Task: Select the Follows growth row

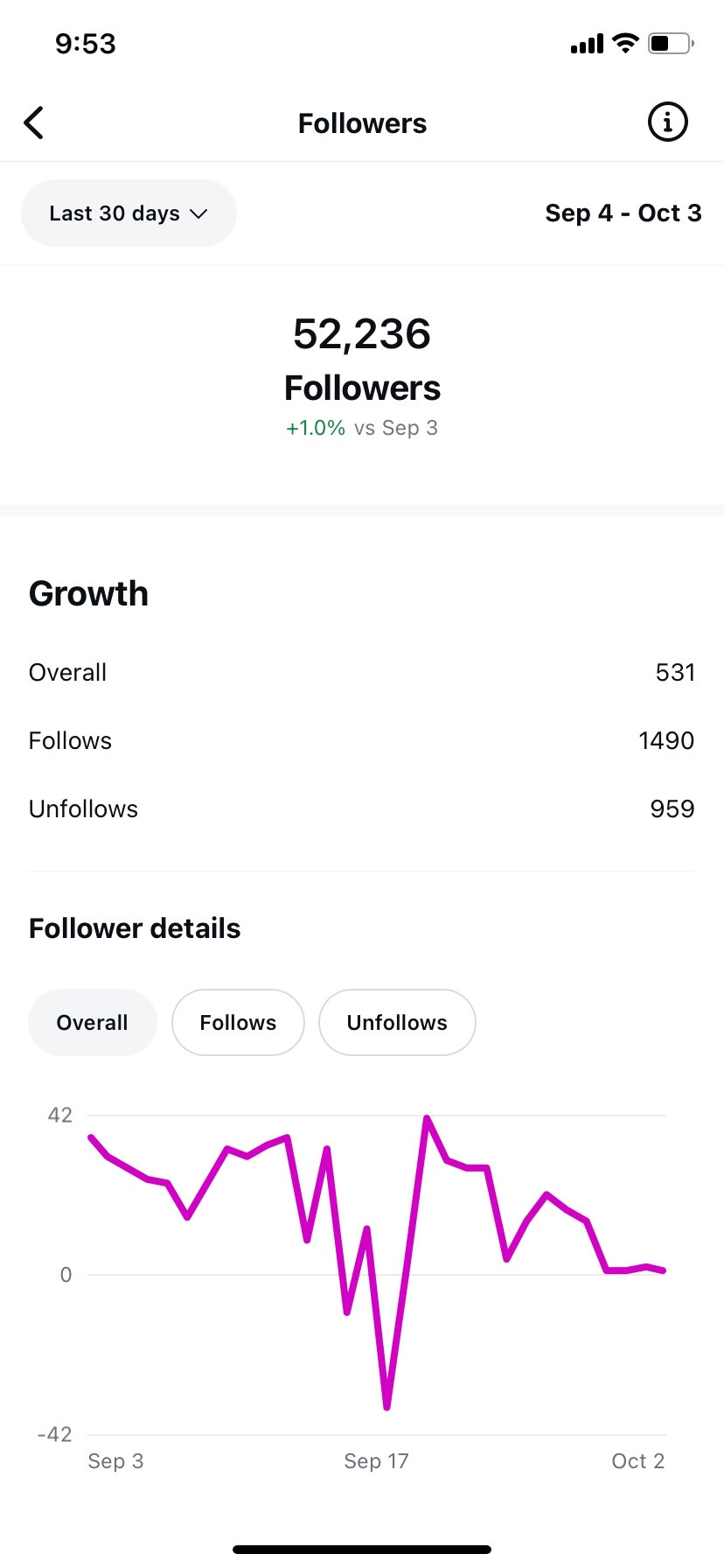Action: coord(362,740)
